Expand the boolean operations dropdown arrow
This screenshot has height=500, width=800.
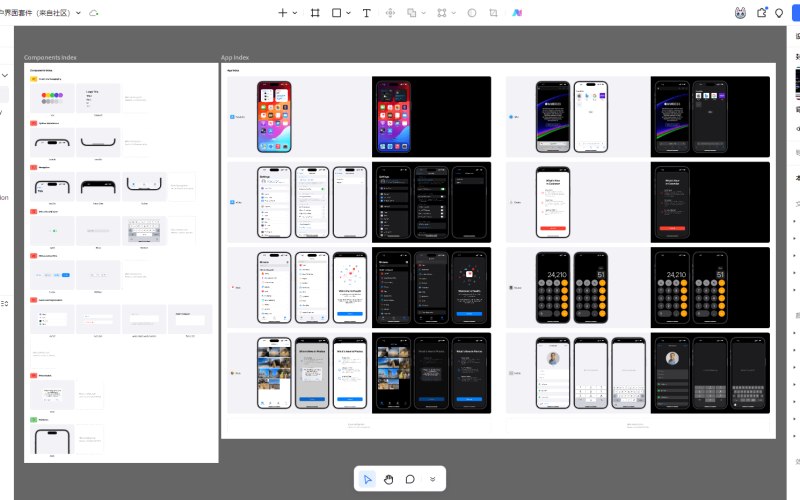coord(423,13)
